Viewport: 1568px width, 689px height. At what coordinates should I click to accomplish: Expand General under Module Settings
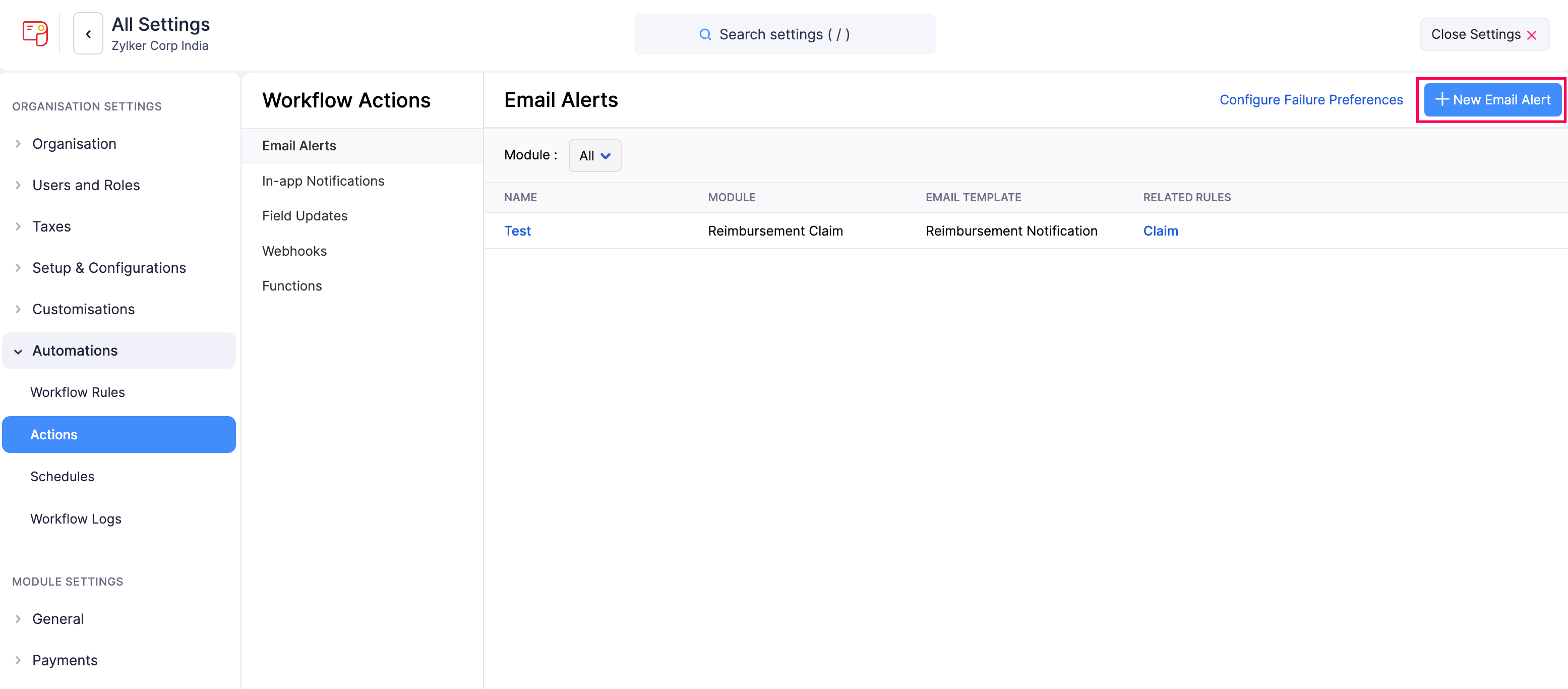[118, 619]
